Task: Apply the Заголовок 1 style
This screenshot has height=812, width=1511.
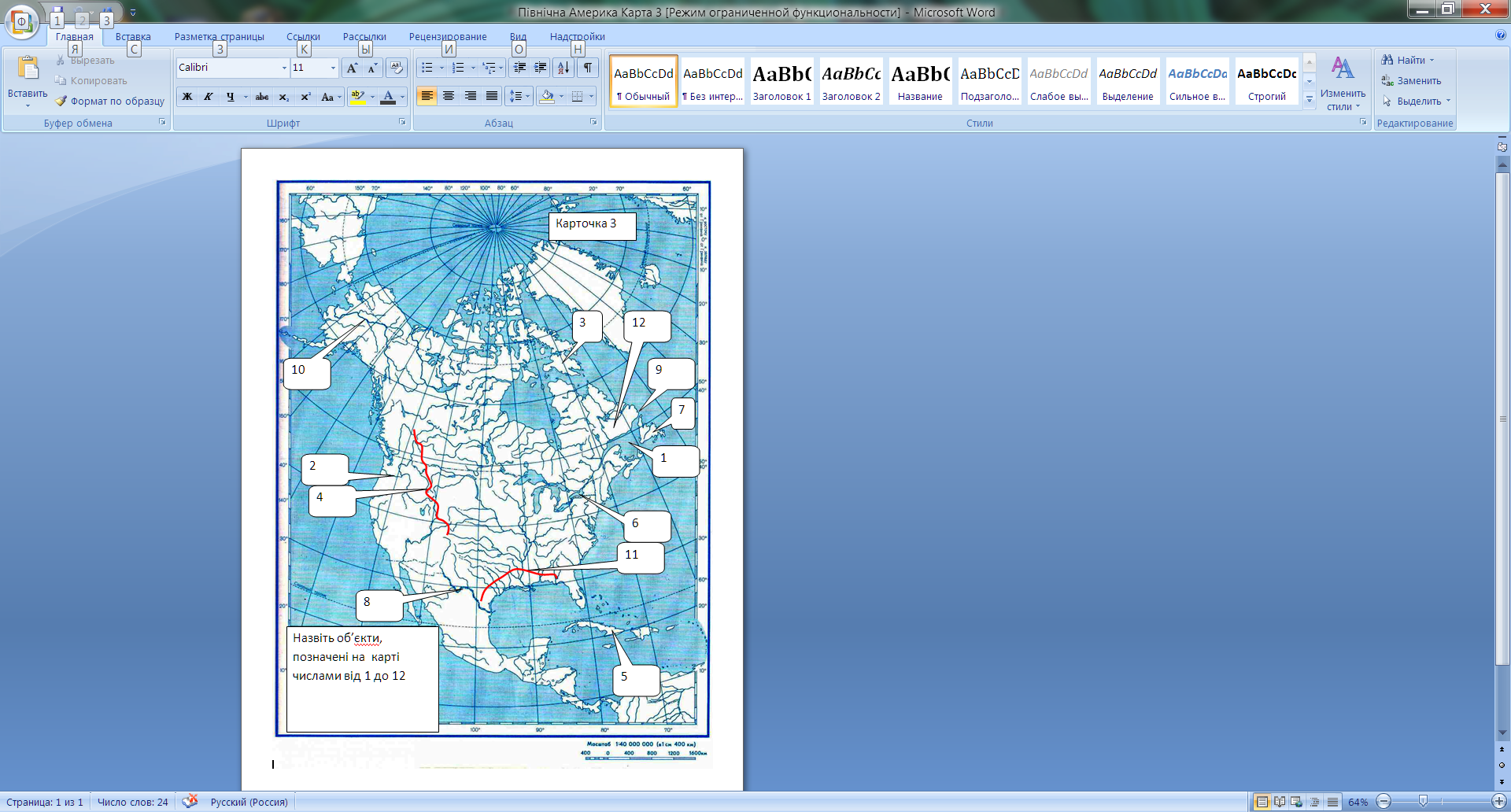Action: coord(781,82)
